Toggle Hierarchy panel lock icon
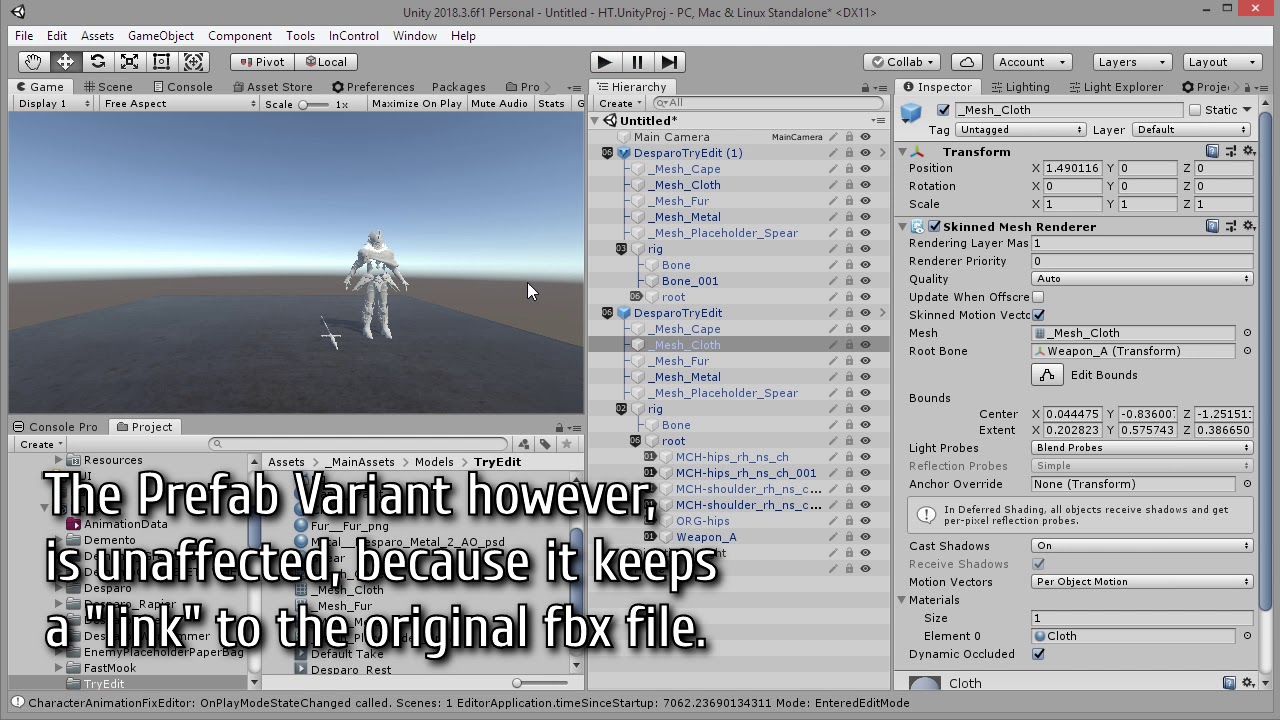 865,88
